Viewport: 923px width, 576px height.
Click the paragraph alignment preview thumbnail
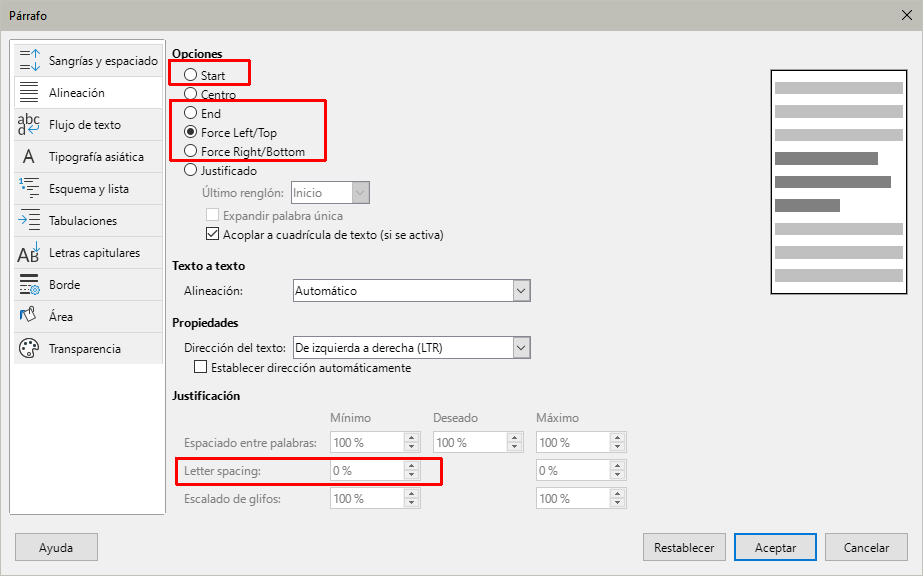[838, 181]
